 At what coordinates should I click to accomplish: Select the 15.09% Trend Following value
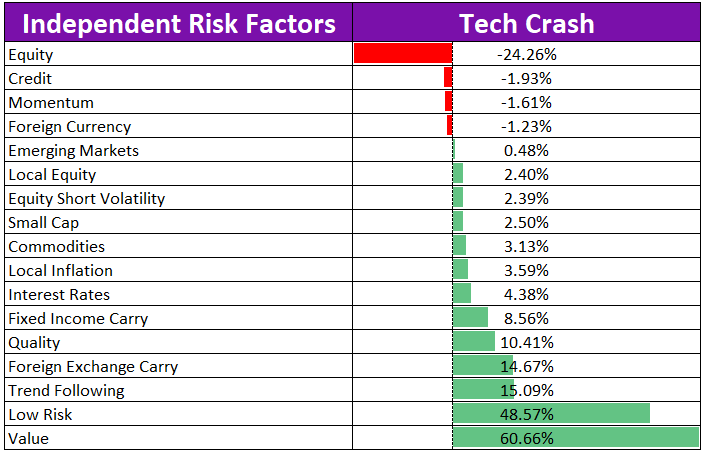(x=526, y=391)
